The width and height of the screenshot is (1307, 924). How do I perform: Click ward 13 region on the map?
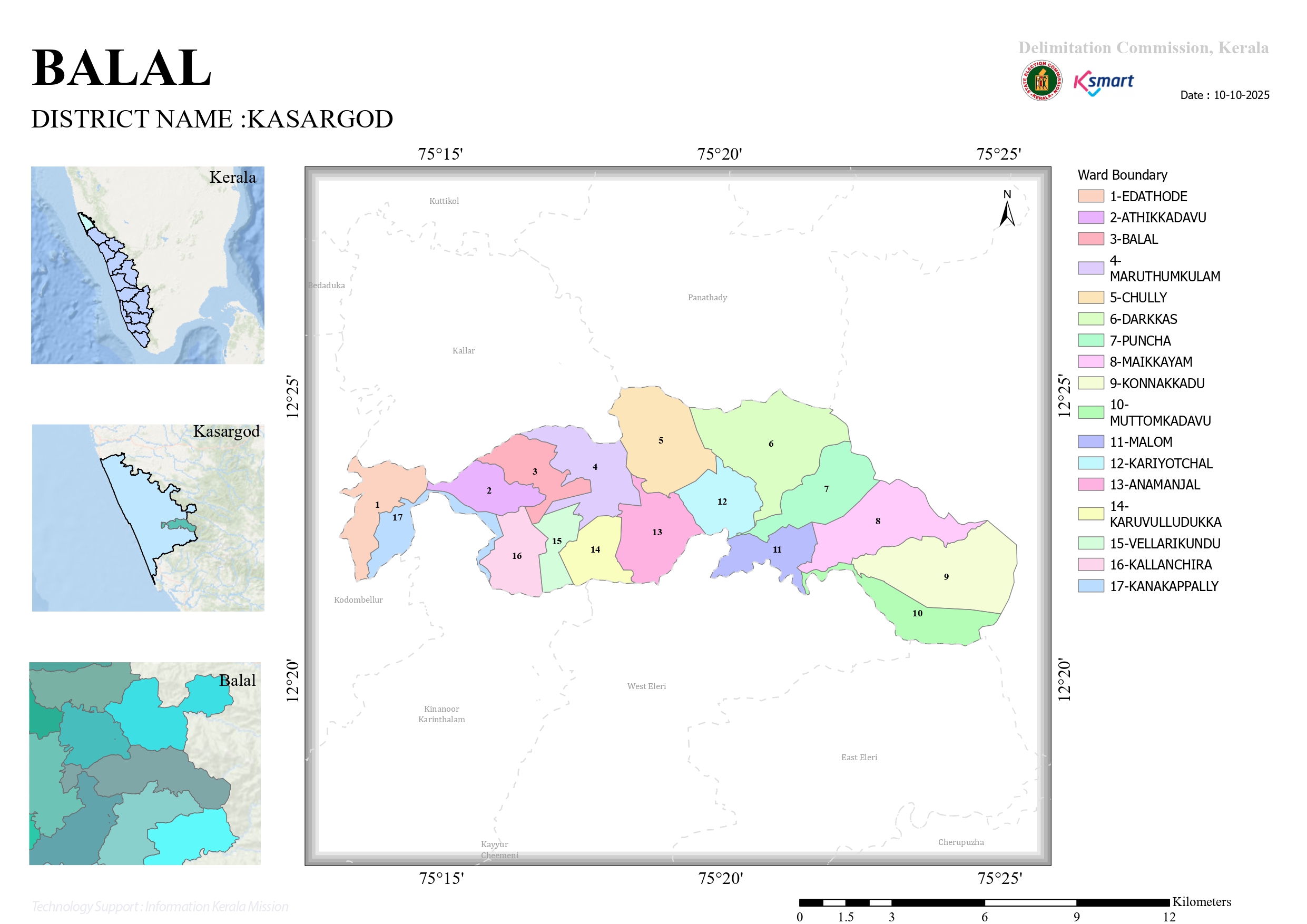pos(657,532)
